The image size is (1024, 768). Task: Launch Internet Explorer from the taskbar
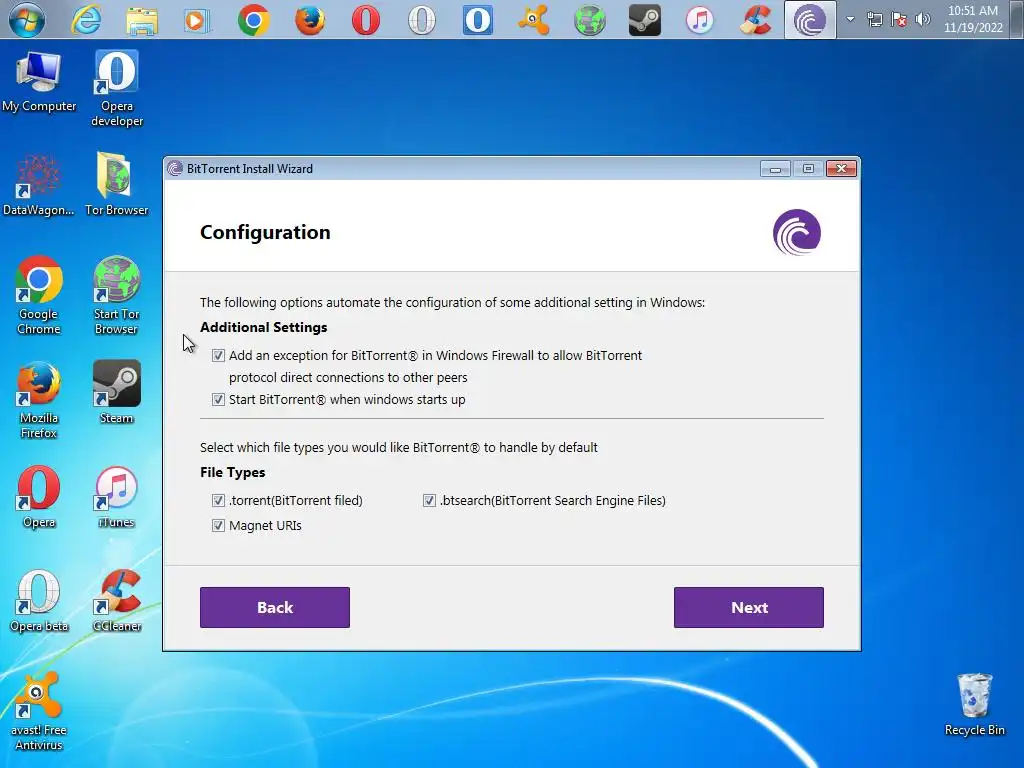[86, 20]
